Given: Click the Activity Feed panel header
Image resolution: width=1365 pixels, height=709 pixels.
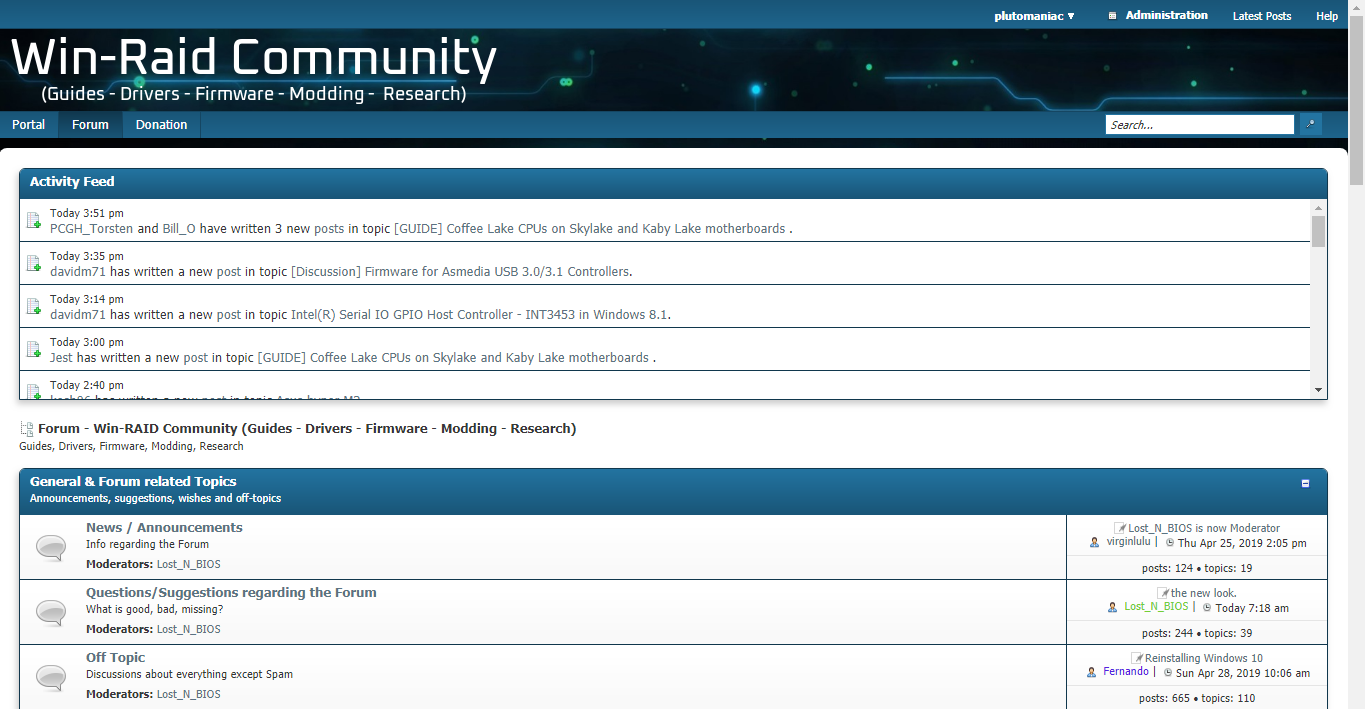Looking at the screenshot, I should tap(673, 183).
